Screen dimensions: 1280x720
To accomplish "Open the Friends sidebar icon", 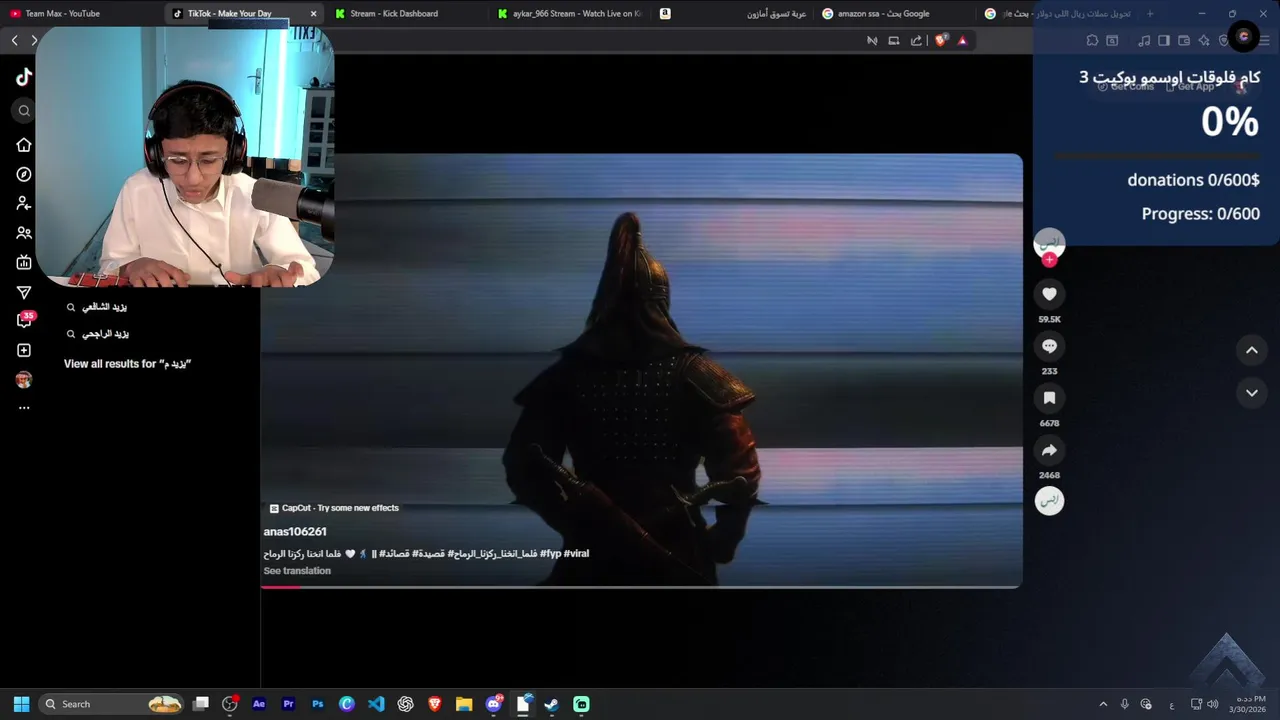I will pos(24,233).
